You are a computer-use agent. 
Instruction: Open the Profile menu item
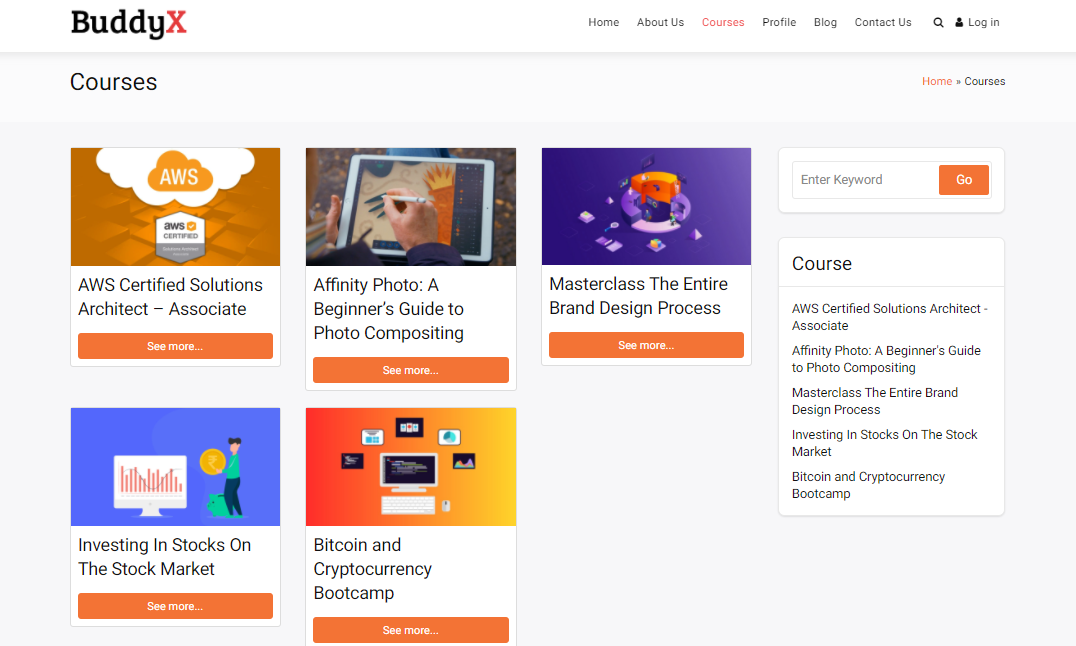coord(779,22)
